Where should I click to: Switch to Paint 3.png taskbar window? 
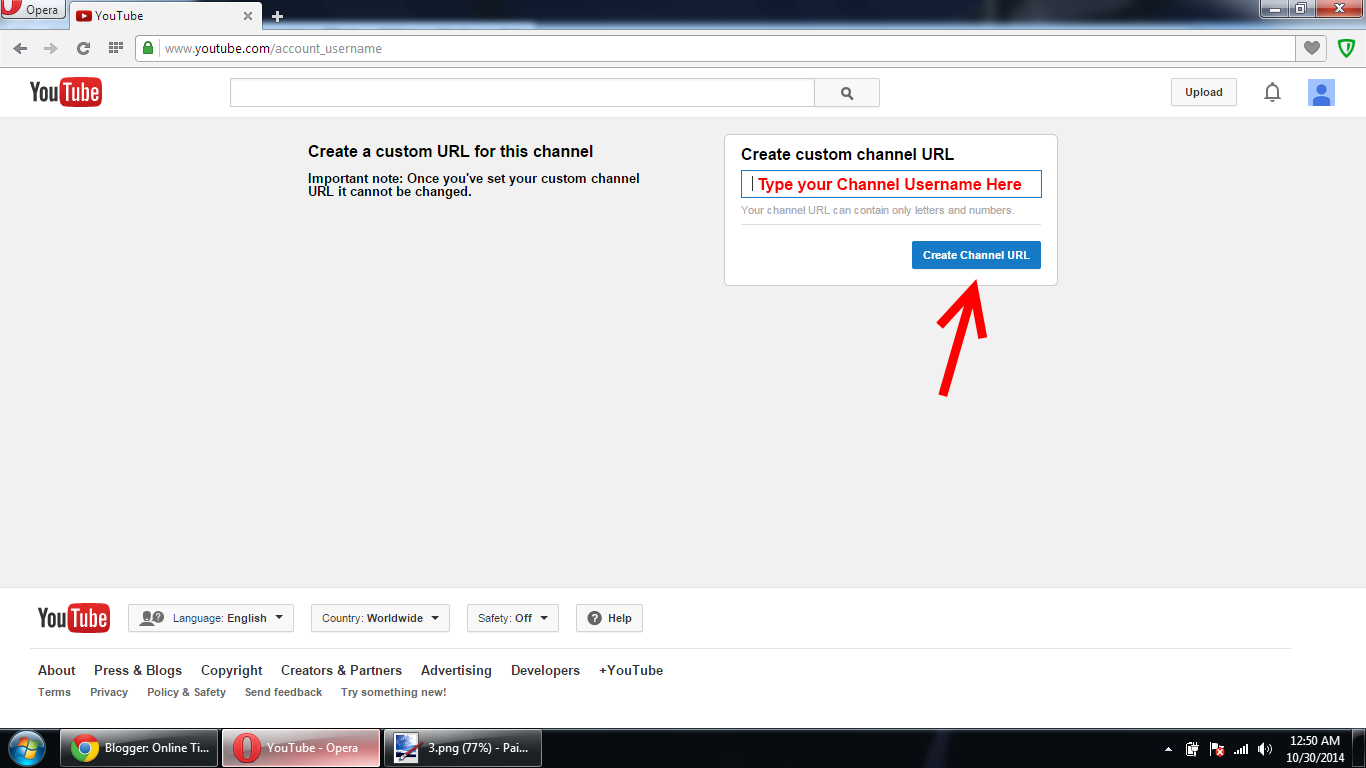click(x=463, y=748)
